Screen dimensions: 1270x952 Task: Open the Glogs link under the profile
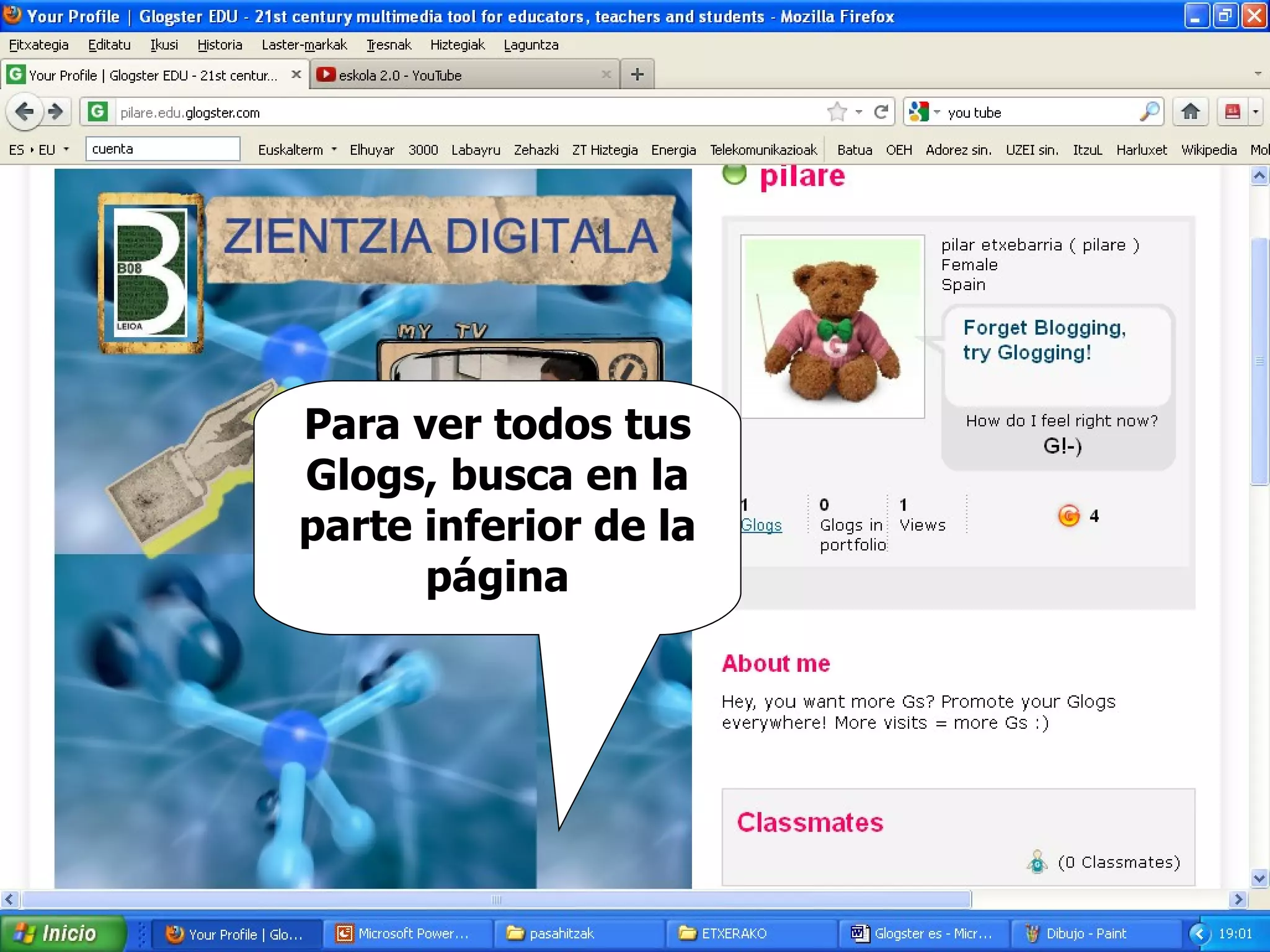(x=762, y=525)
